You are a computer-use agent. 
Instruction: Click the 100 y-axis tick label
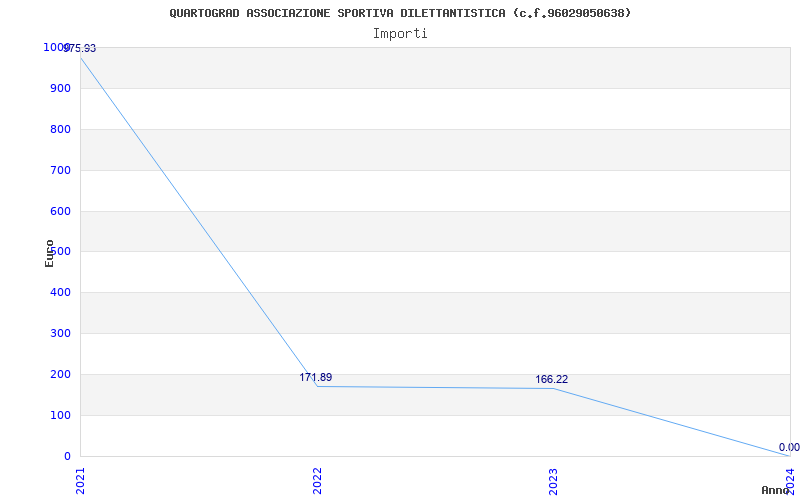click(60, 415)
